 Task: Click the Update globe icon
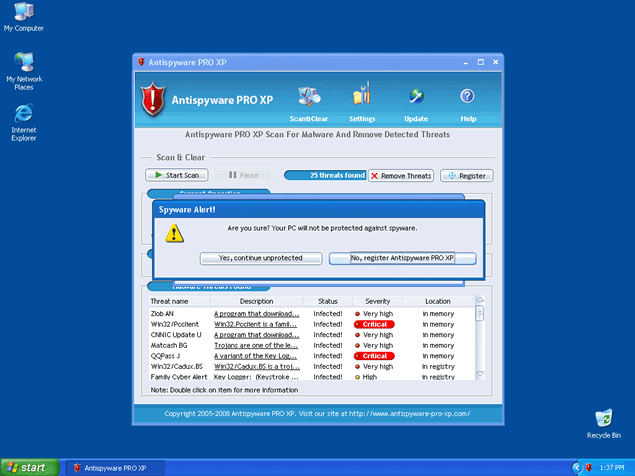[416, 96]
